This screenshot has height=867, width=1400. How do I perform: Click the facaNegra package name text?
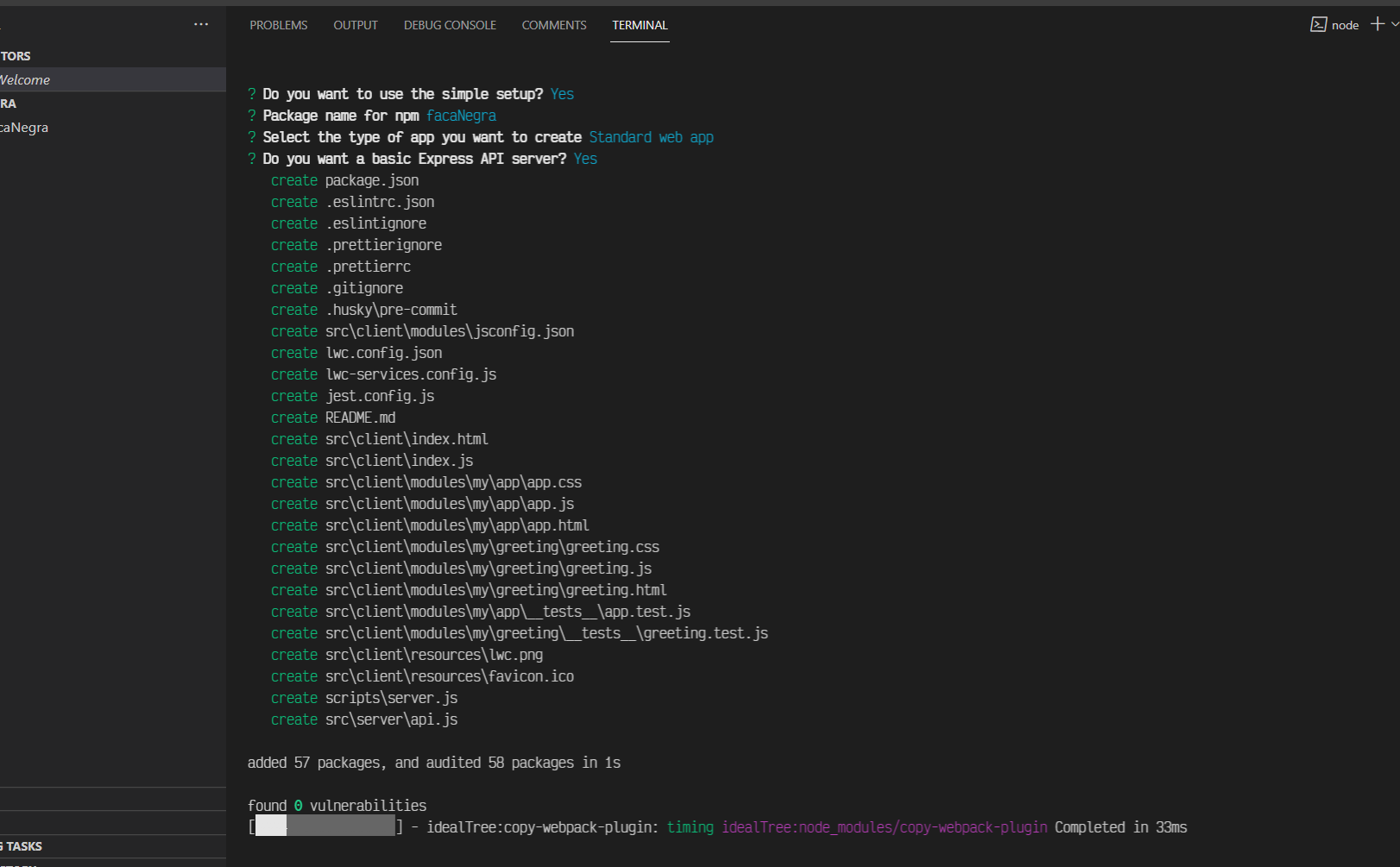[461, 116]
